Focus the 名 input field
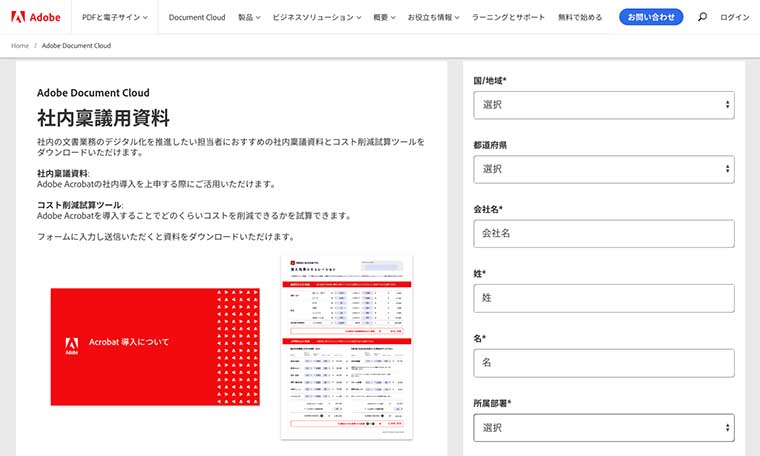 (603, 363)
